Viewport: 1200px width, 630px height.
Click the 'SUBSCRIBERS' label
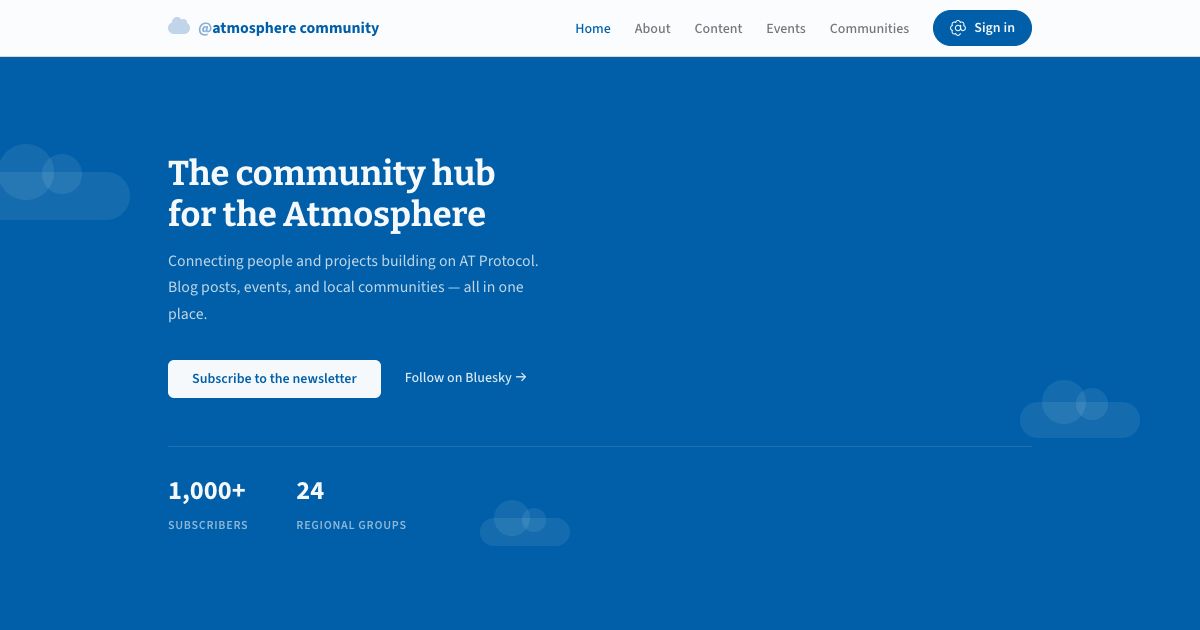click(208, 525)
